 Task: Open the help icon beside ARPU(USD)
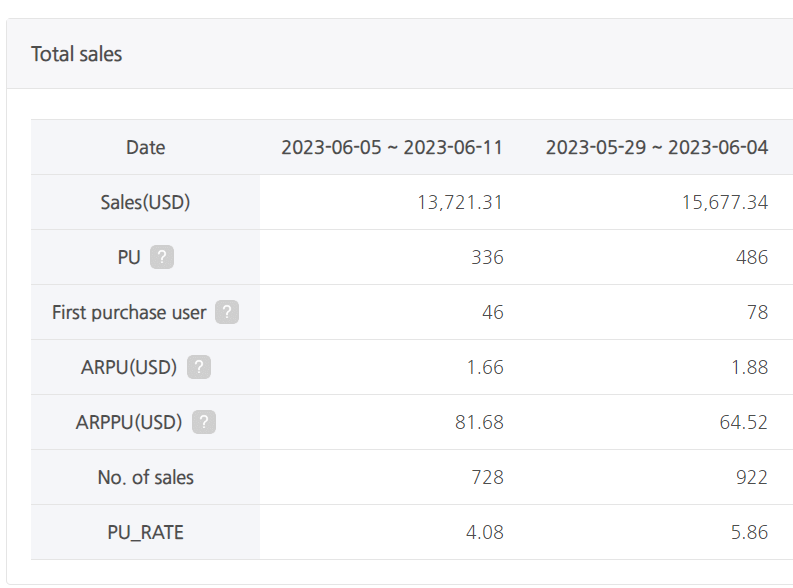199,367
